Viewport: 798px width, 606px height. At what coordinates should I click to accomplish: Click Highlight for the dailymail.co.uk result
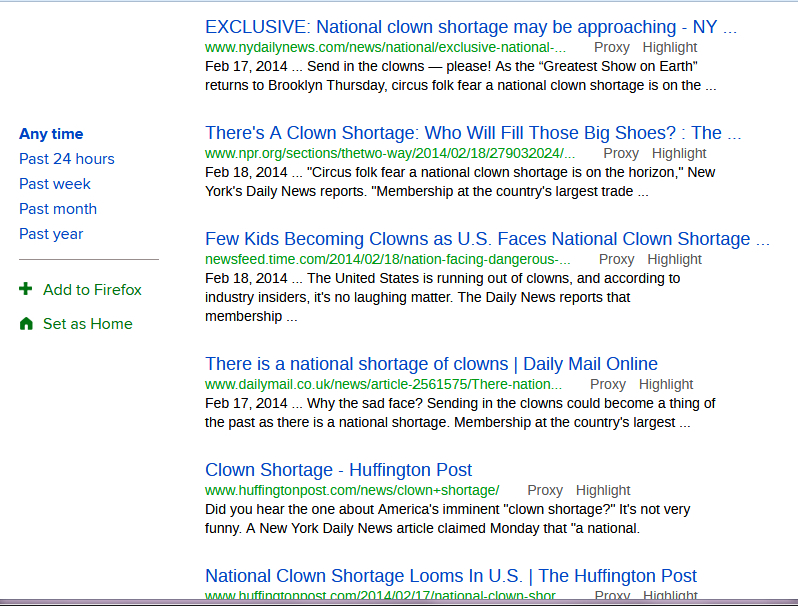(x=666, y=384)
